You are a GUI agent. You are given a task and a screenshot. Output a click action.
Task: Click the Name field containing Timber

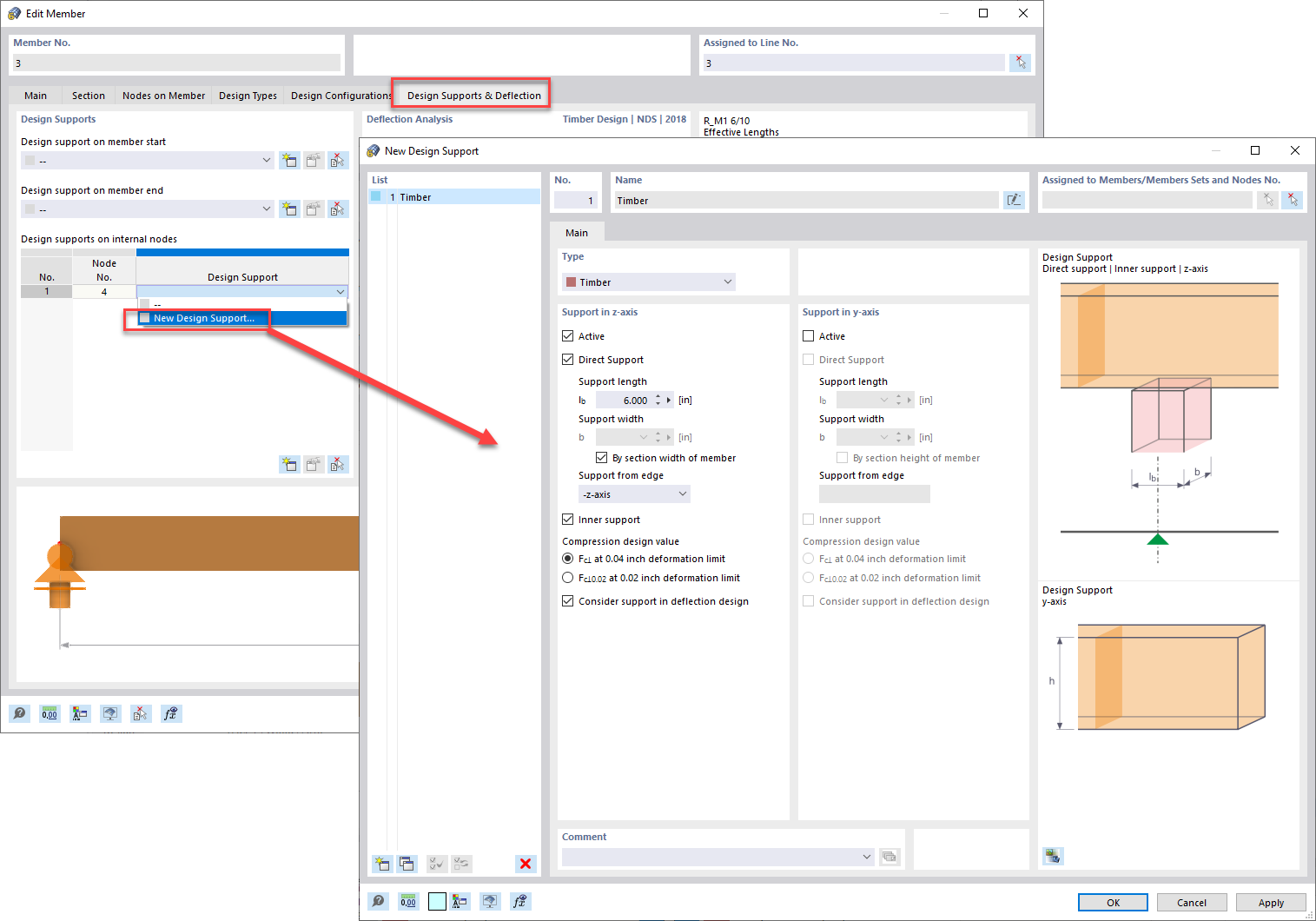point(806,201)
